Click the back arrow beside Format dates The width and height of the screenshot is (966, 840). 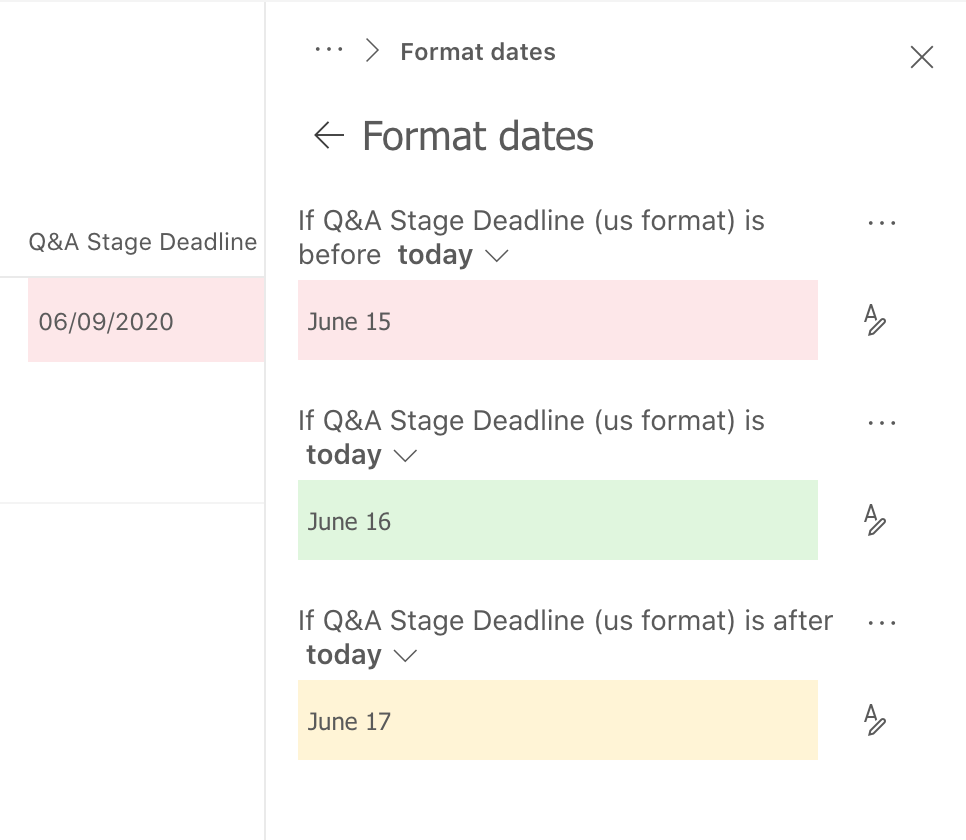coord(329,135)
